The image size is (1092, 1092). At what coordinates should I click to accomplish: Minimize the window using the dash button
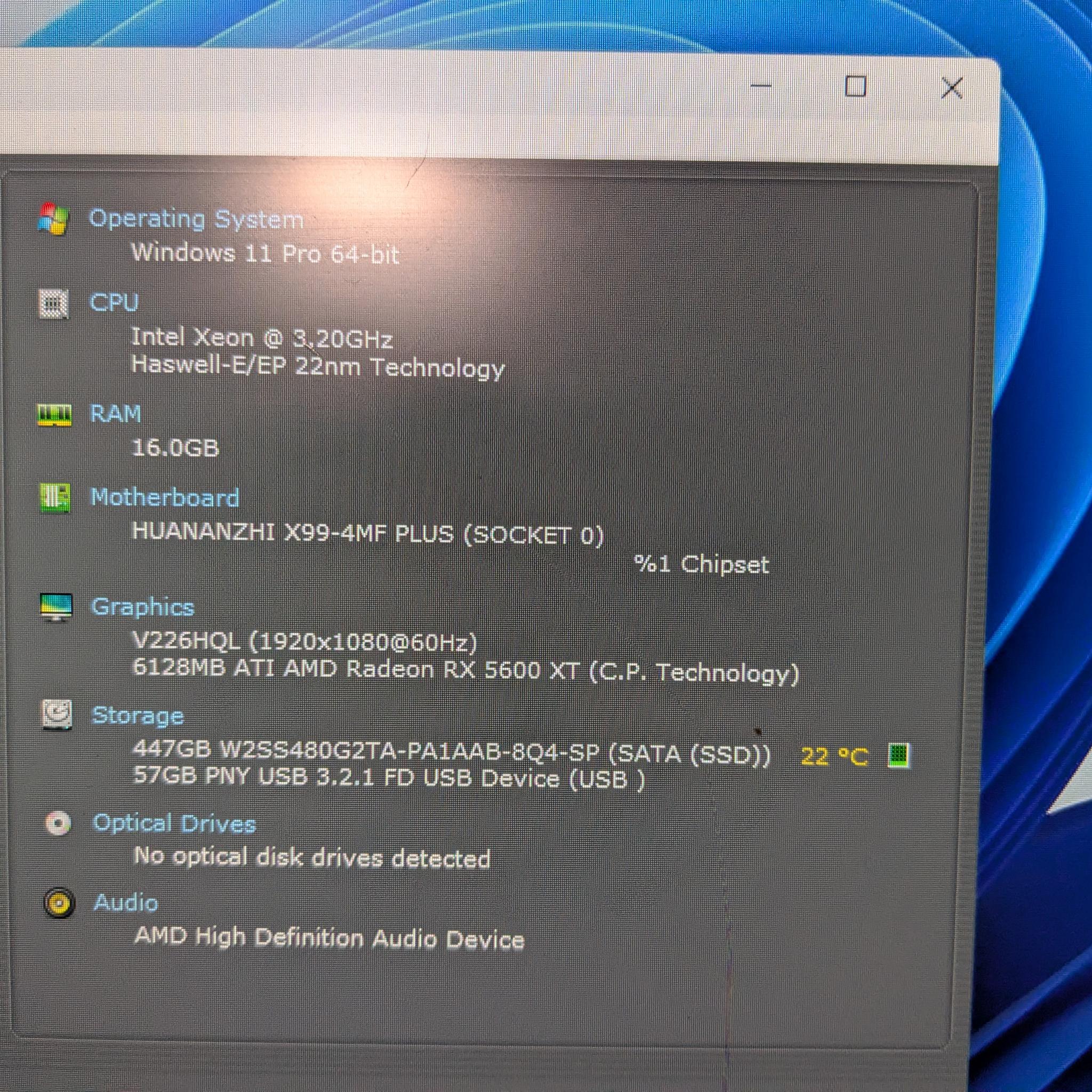click(761, 86)
